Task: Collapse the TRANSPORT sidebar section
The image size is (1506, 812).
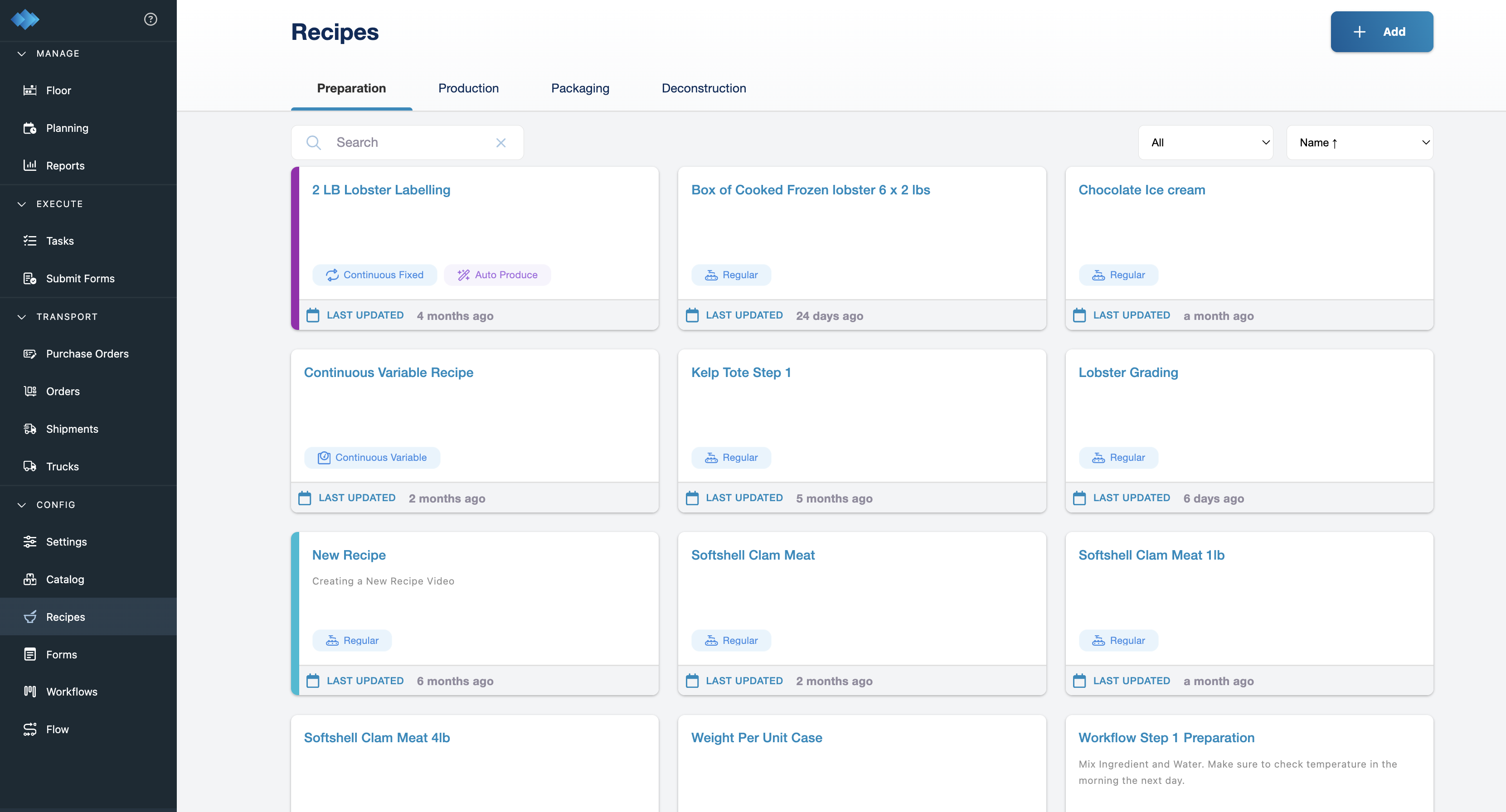Action: tap(22, 317)
